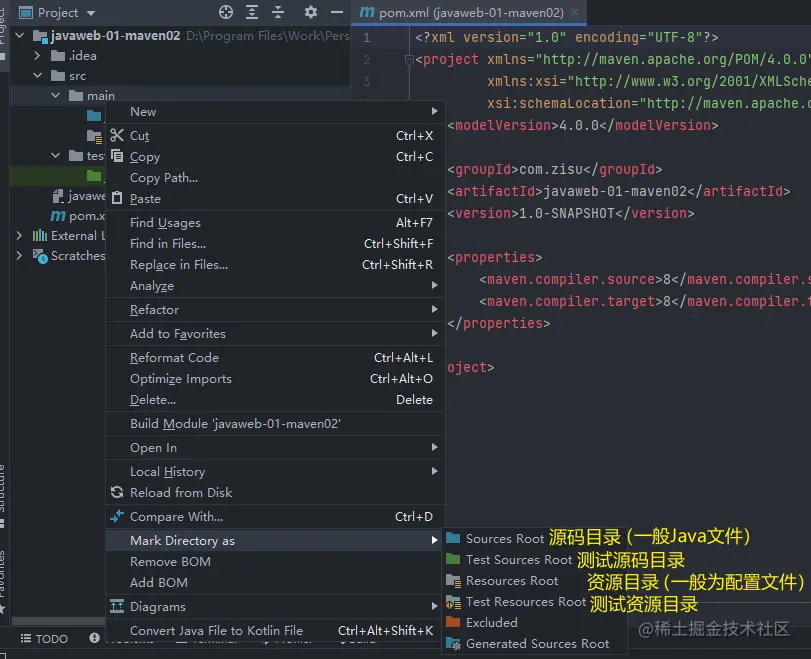The image size is (811, 659).
Task: Click the Generated Sources Root icon
Action: (454, 644)
